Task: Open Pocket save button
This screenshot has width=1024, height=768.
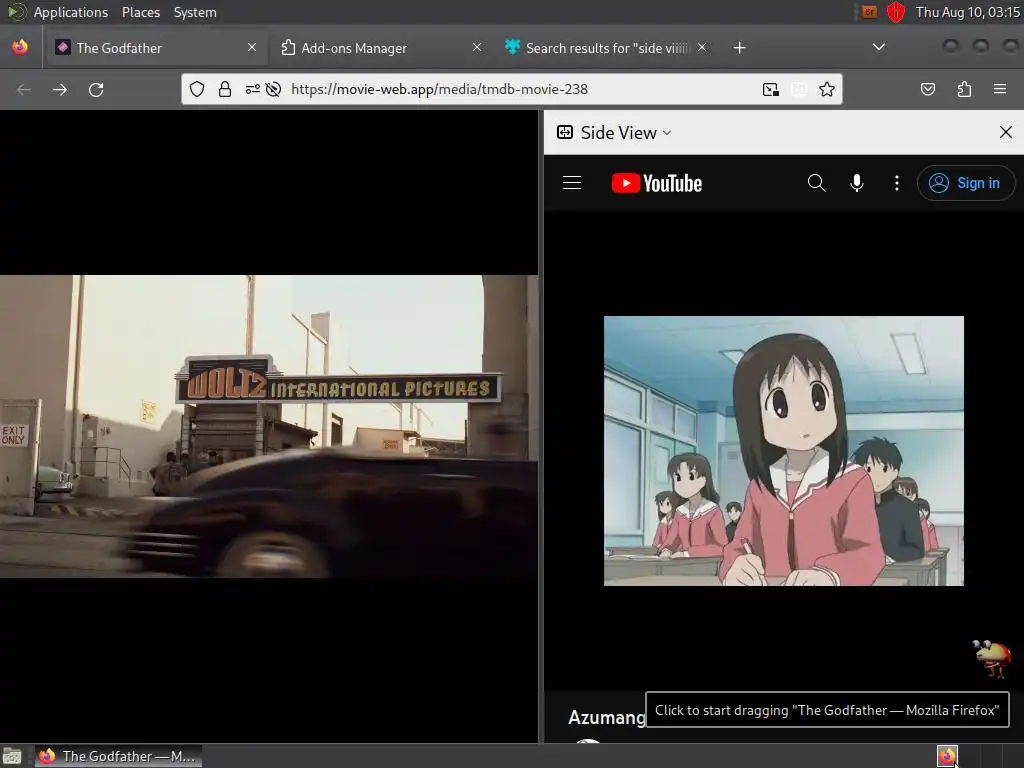Action: coord(928,89)
